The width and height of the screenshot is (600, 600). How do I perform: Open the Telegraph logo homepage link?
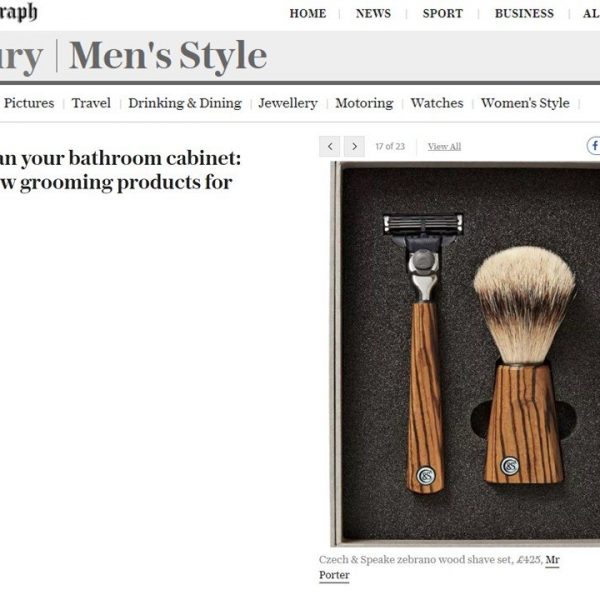coord(18,13)
